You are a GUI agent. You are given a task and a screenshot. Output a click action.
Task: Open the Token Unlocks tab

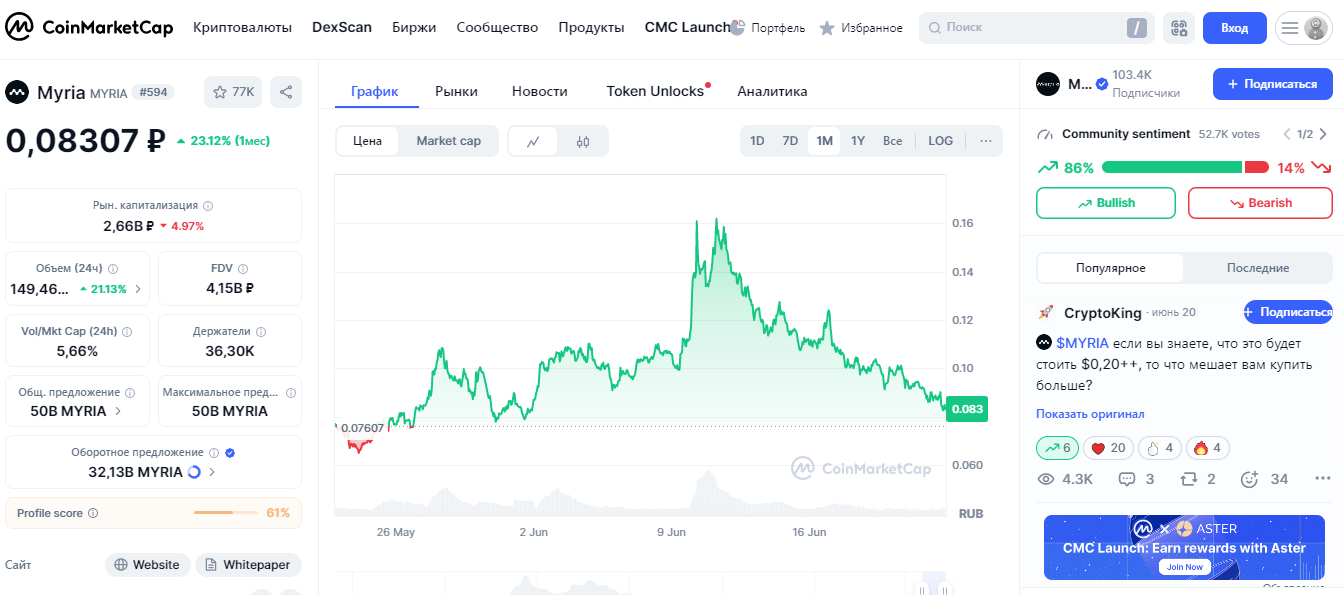tap(656, 91)
